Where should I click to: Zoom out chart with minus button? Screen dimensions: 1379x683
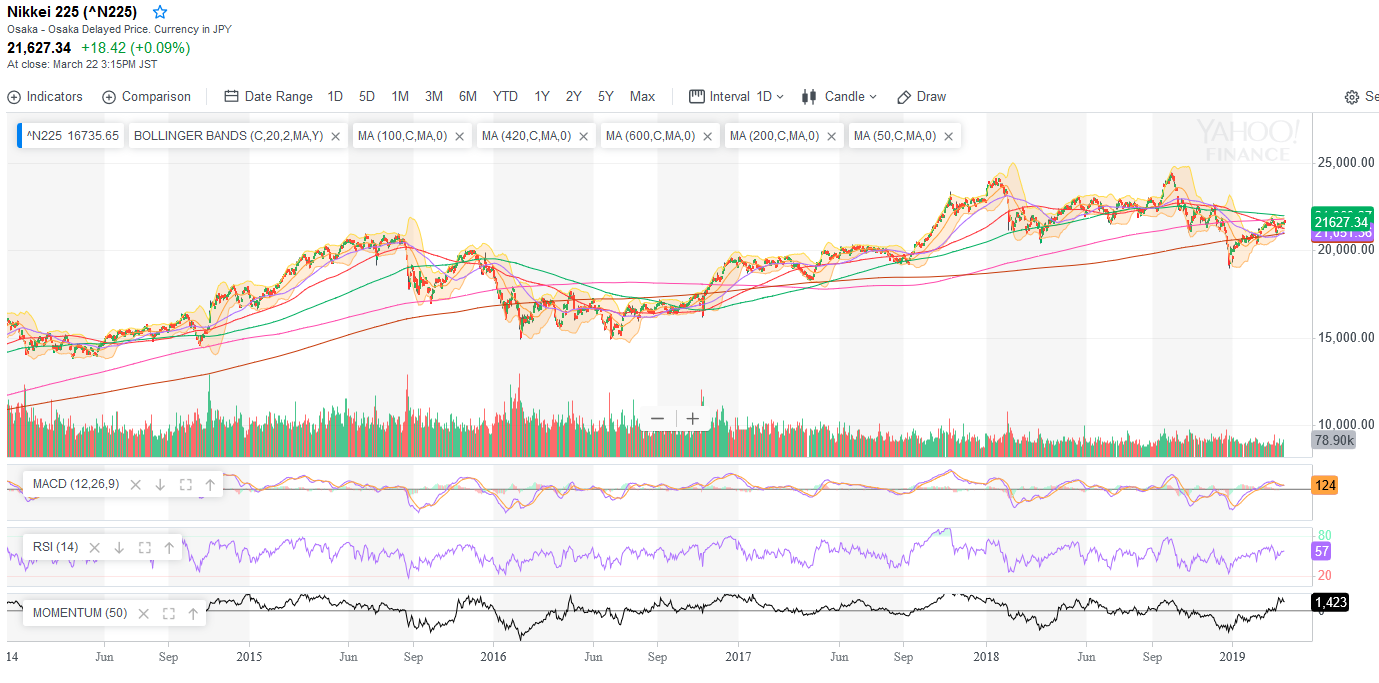pyautogui.click(x=657, y=419)
